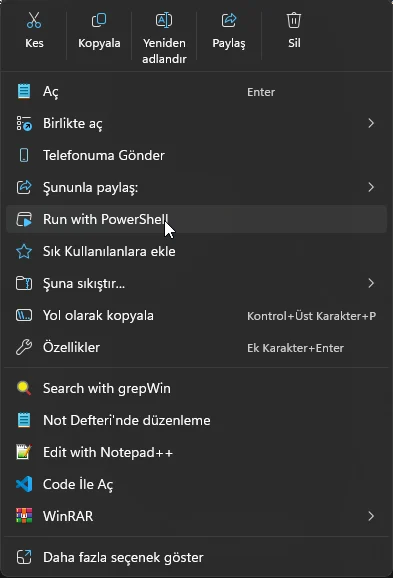Choose Yol olarak kopyala

pyautogui.click(x=196, y=316)
